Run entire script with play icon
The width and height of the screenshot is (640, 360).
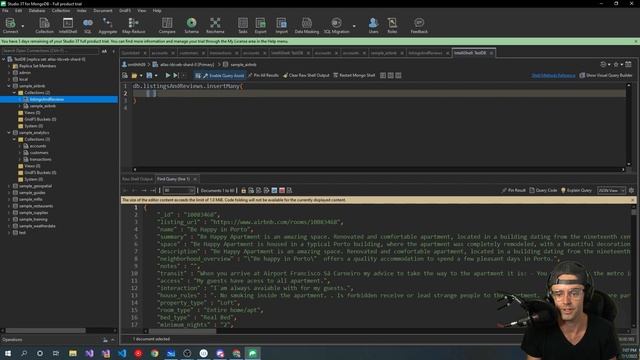pos(167,76)
